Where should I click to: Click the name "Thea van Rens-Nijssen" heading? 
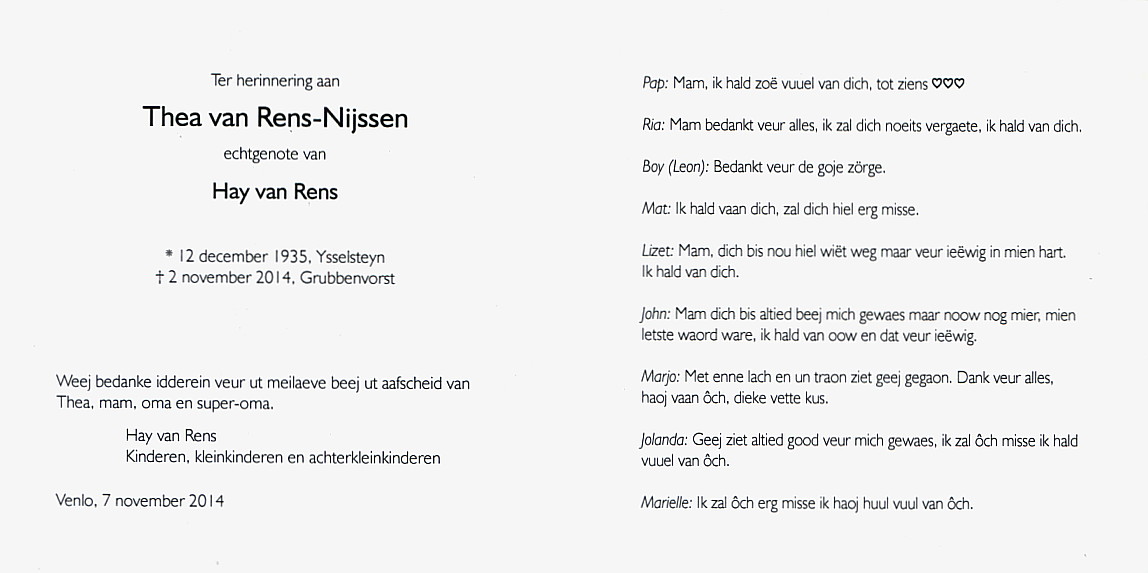[x=275, y=118]
